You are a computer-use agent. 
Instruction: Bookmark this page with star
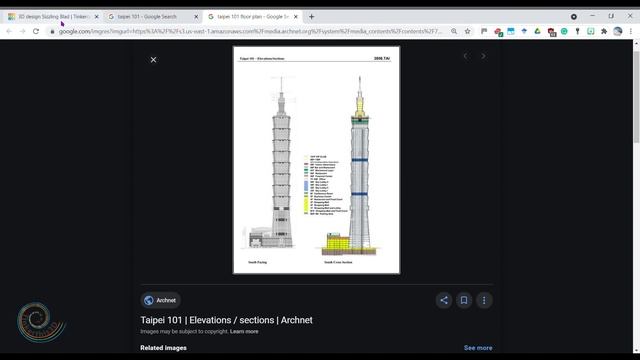coord(467,31)
